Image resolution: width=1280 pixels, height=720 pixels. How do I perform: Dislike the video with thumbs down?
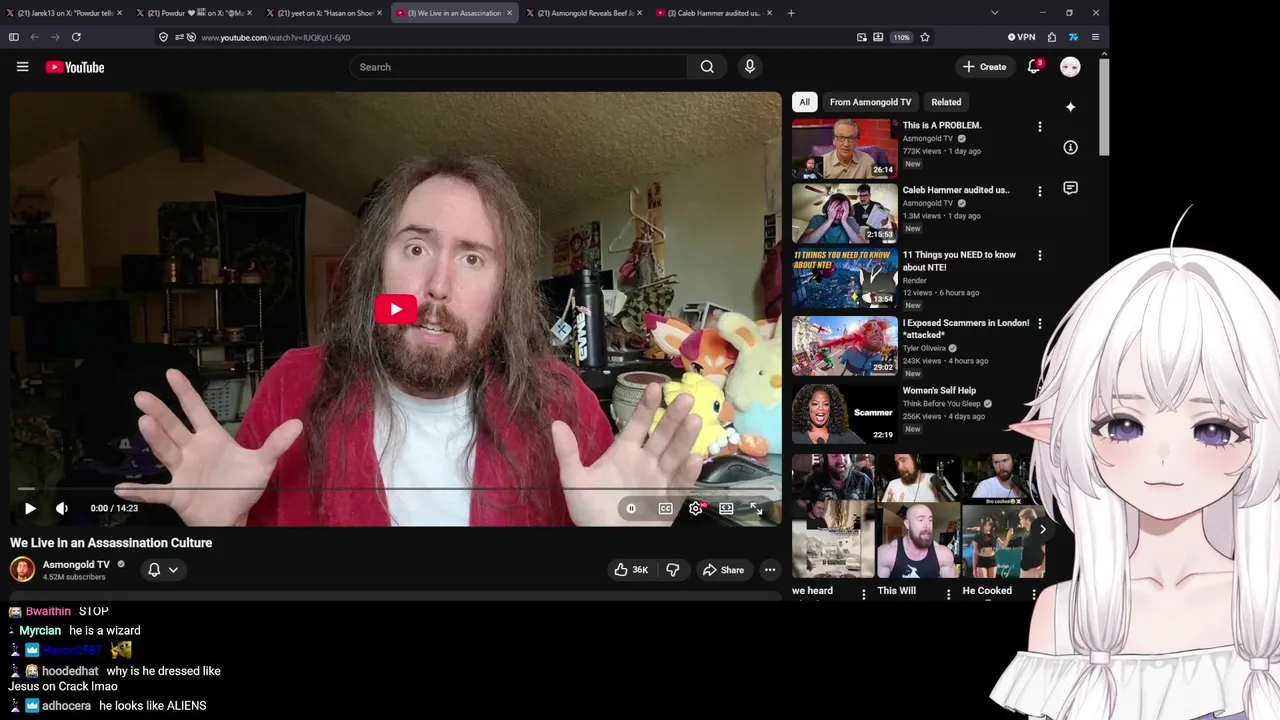pos(672,570)
